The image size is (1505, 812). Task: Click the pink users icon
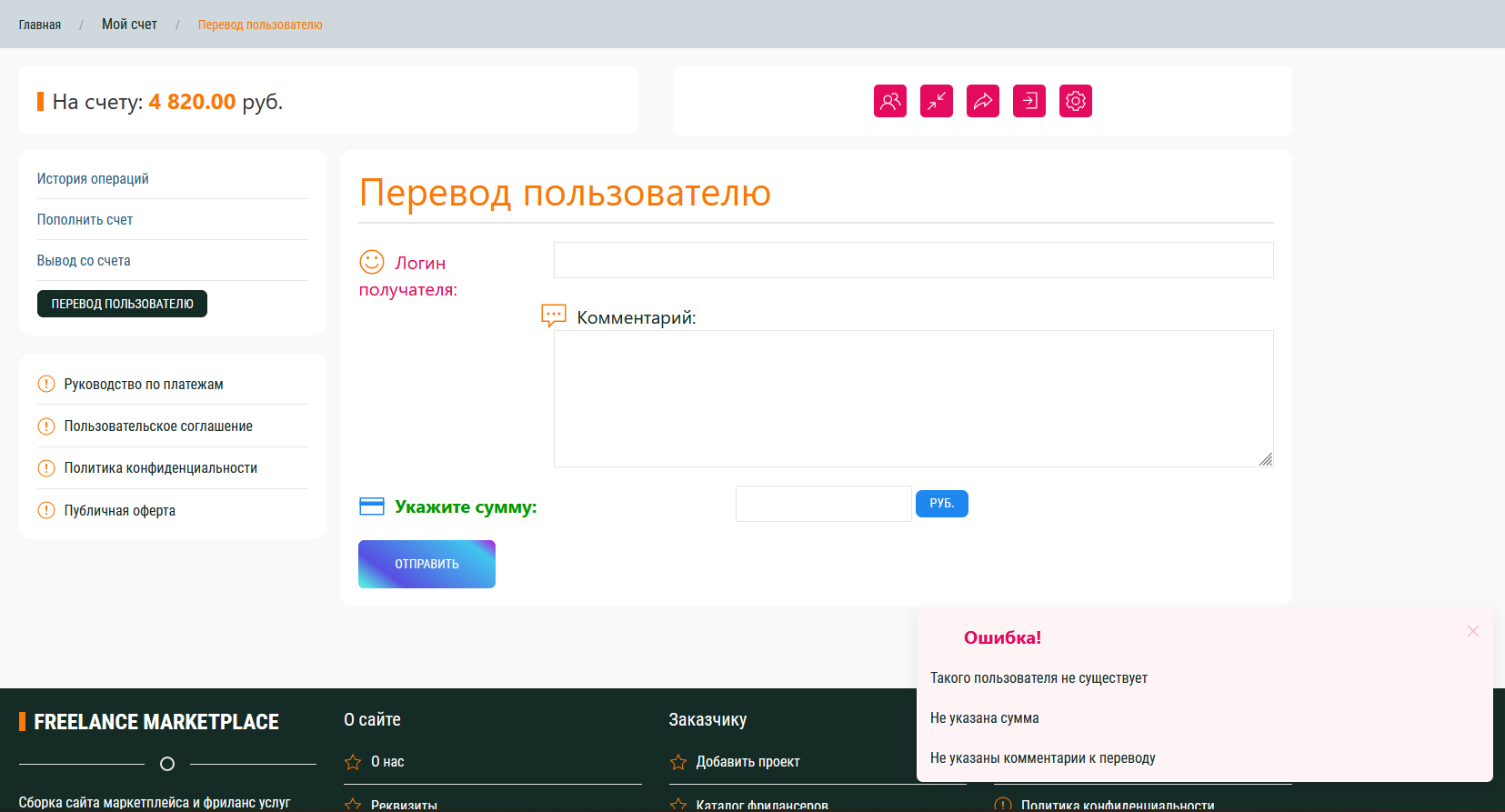(889, 101)
